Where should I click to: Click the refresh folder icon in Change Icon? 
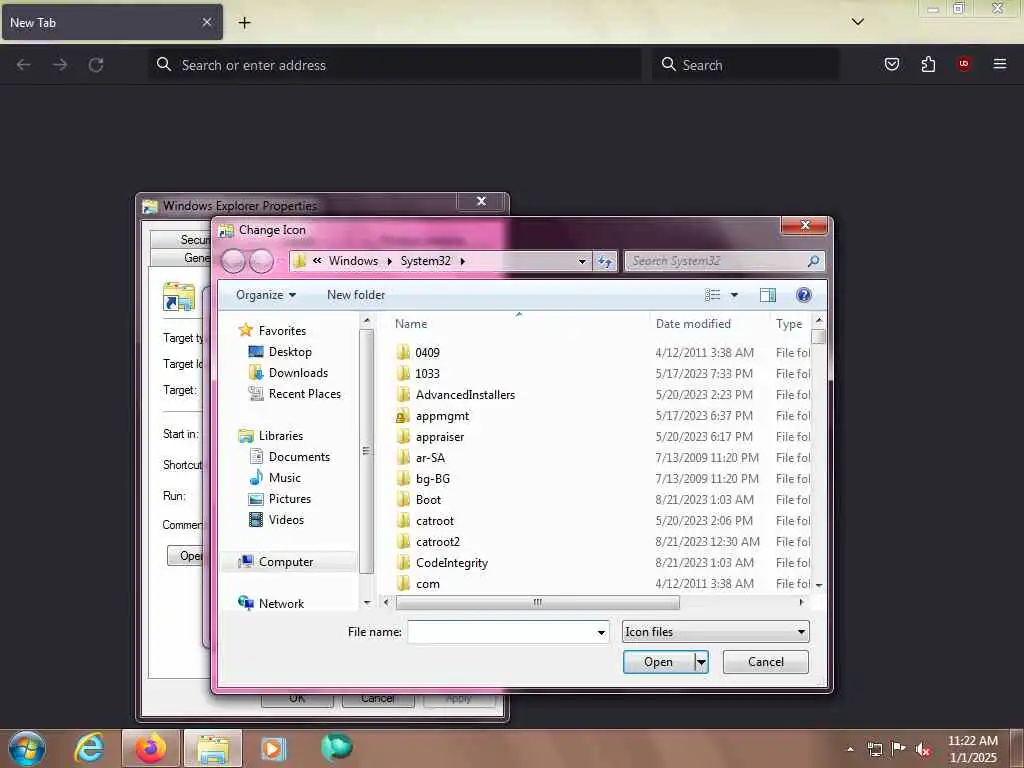pyautogui.click(x=605, y=261)
